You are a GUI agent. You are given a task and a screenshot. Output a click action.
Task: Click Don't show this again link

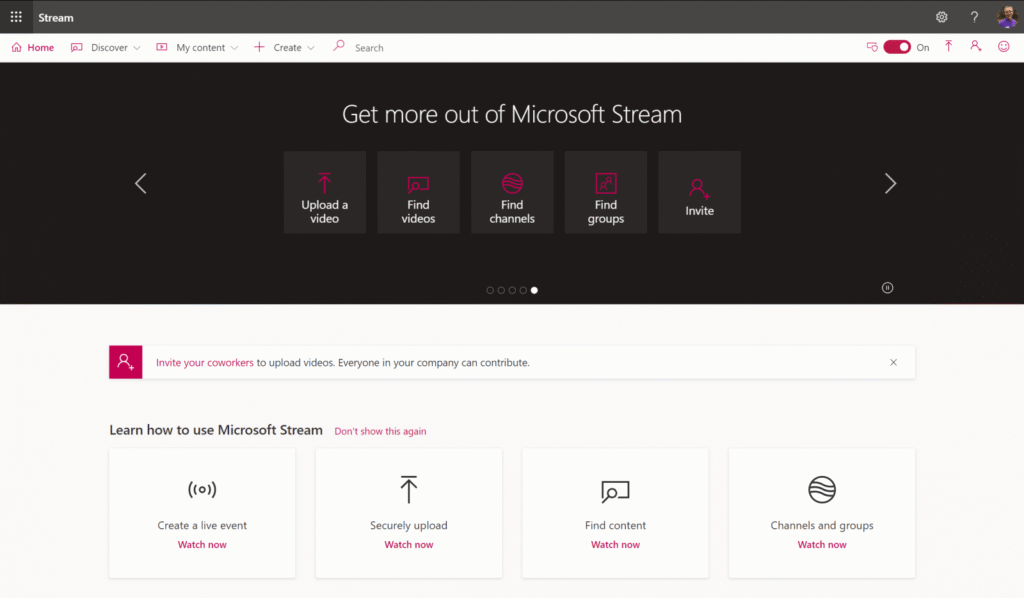click(x=380, y=431)
